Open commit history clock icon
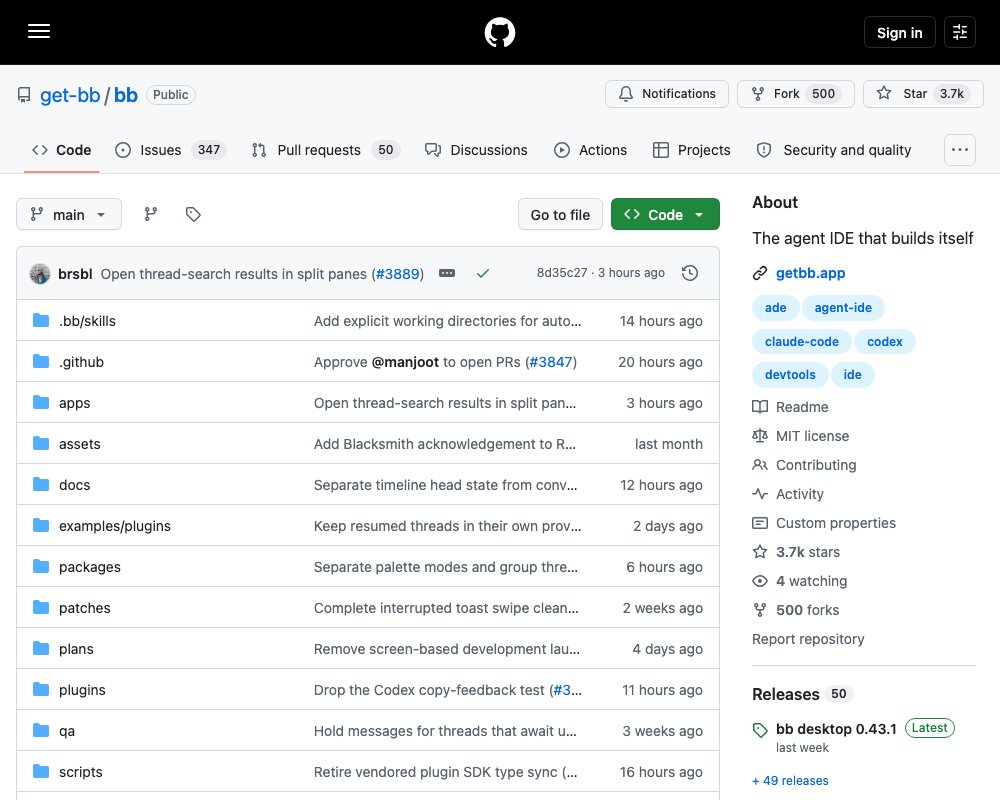 (x=690, y=273)
